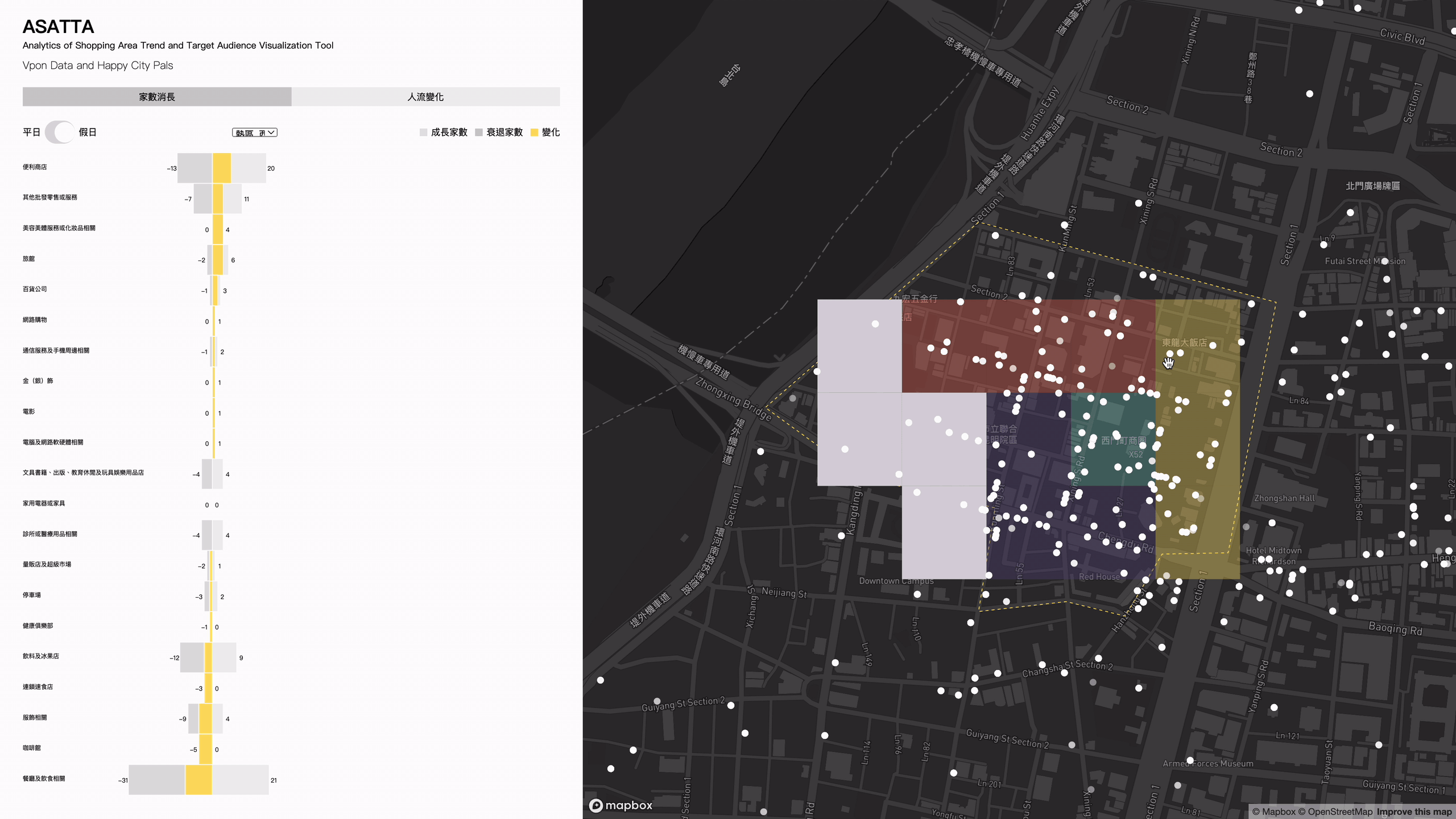The width and height of the screenshot is (1456, 819).
Task: Switch to the 人流變化 tab
Action: [x=425, y=97]
